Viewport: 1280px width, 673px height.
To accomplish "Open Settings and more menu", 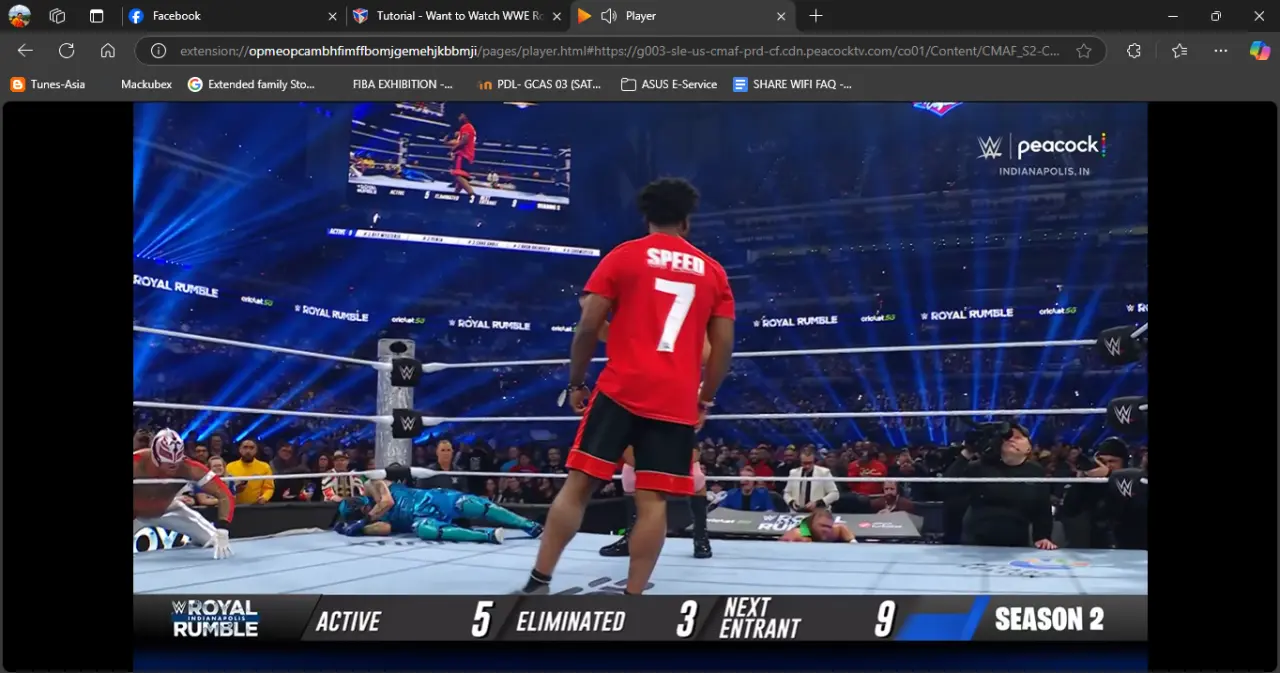I will pyautogui.click(x=1221, y=50).
